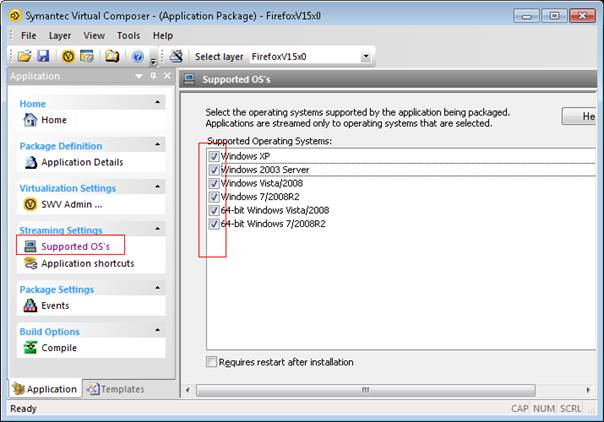
Task: Click the stacked folders toolbar icon
Action: pyautogui.click(x=112, y=56)
